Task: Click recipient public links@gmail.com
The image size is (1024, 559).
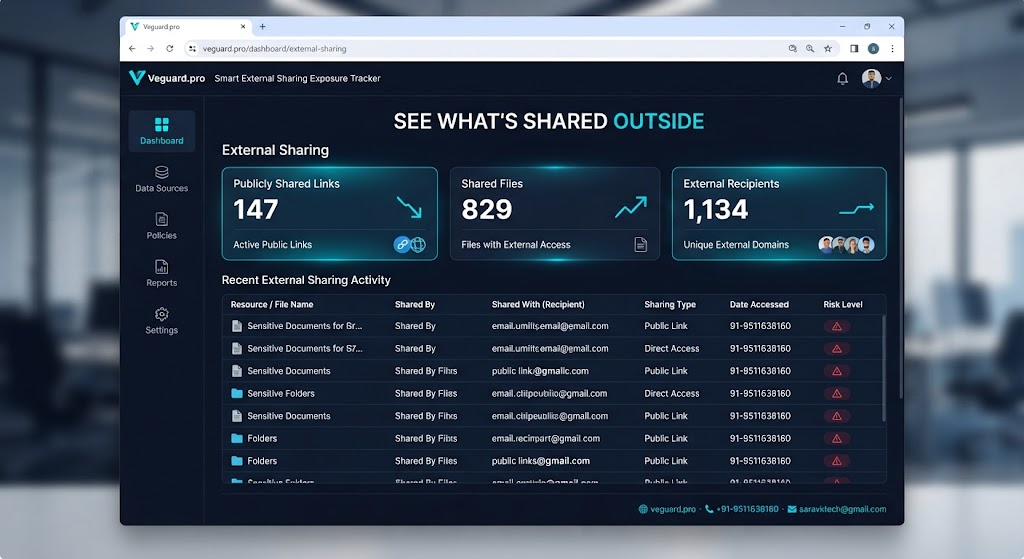Action: 541,461
